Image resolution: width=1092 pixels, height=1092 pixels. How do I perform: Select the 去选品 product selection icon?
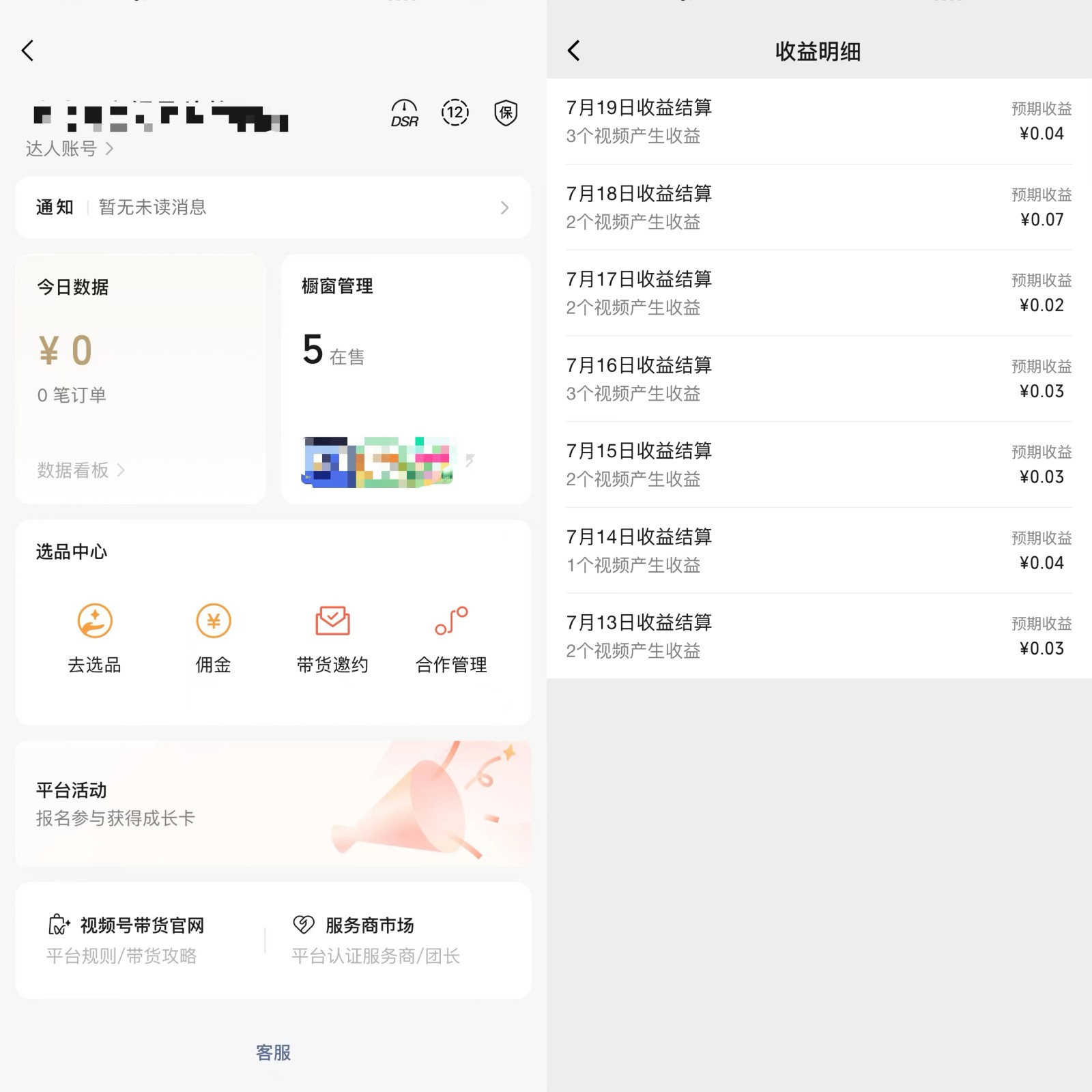95,622
